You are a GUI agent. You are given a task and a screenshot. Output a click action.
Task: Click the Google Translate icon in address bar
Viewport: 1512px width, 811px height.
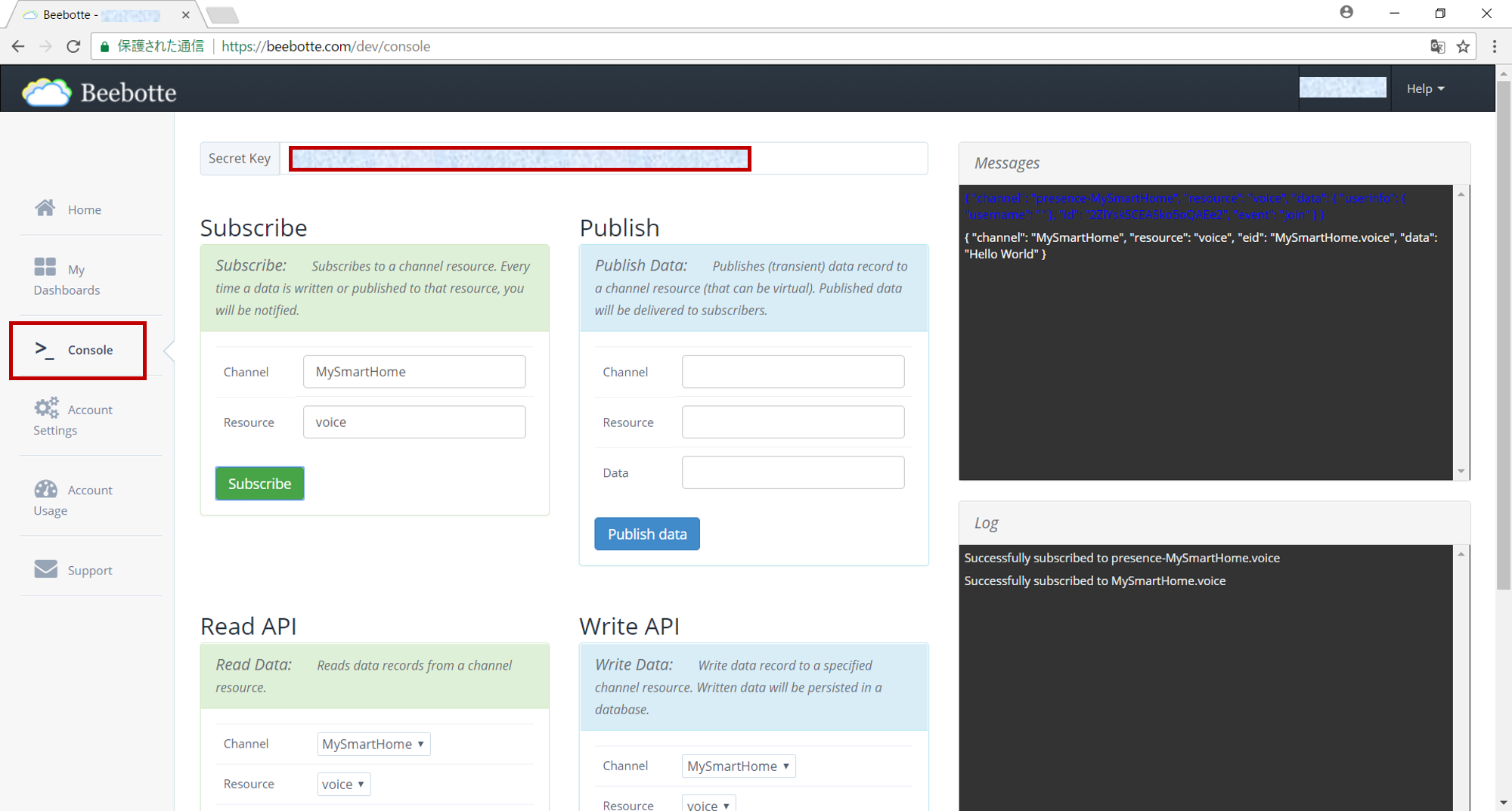click(x=1437, y=46)
